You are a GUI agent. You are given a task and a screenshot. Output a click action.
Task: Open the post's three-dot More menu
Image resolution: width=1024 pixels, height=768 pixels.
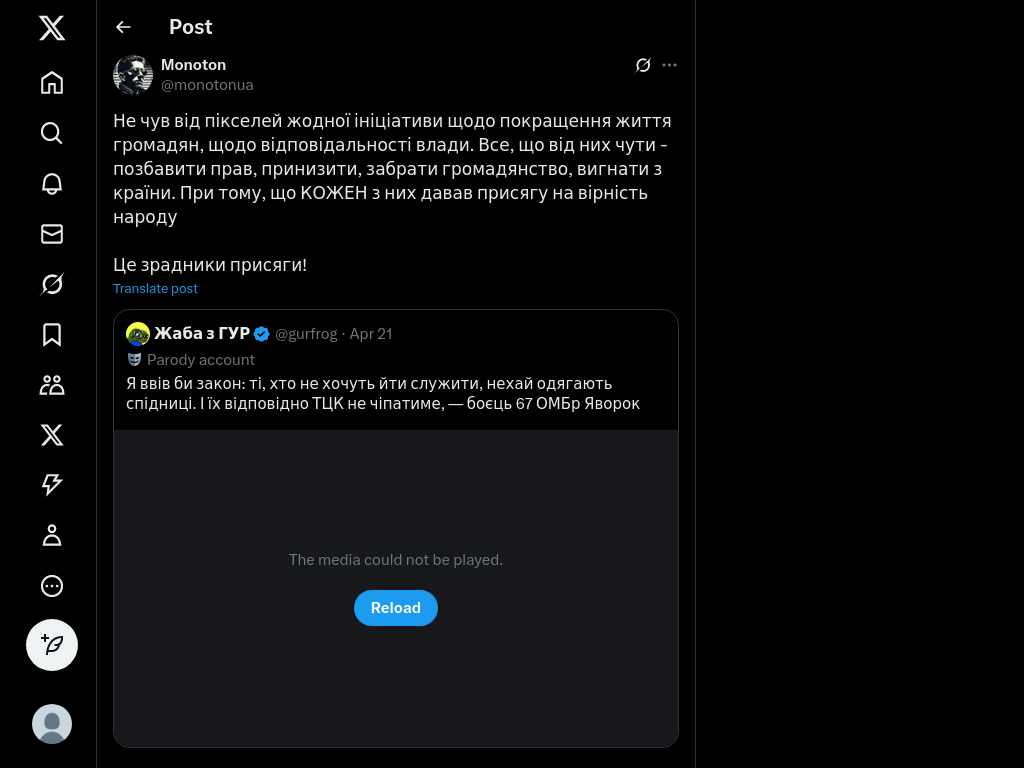click(670, 65)
